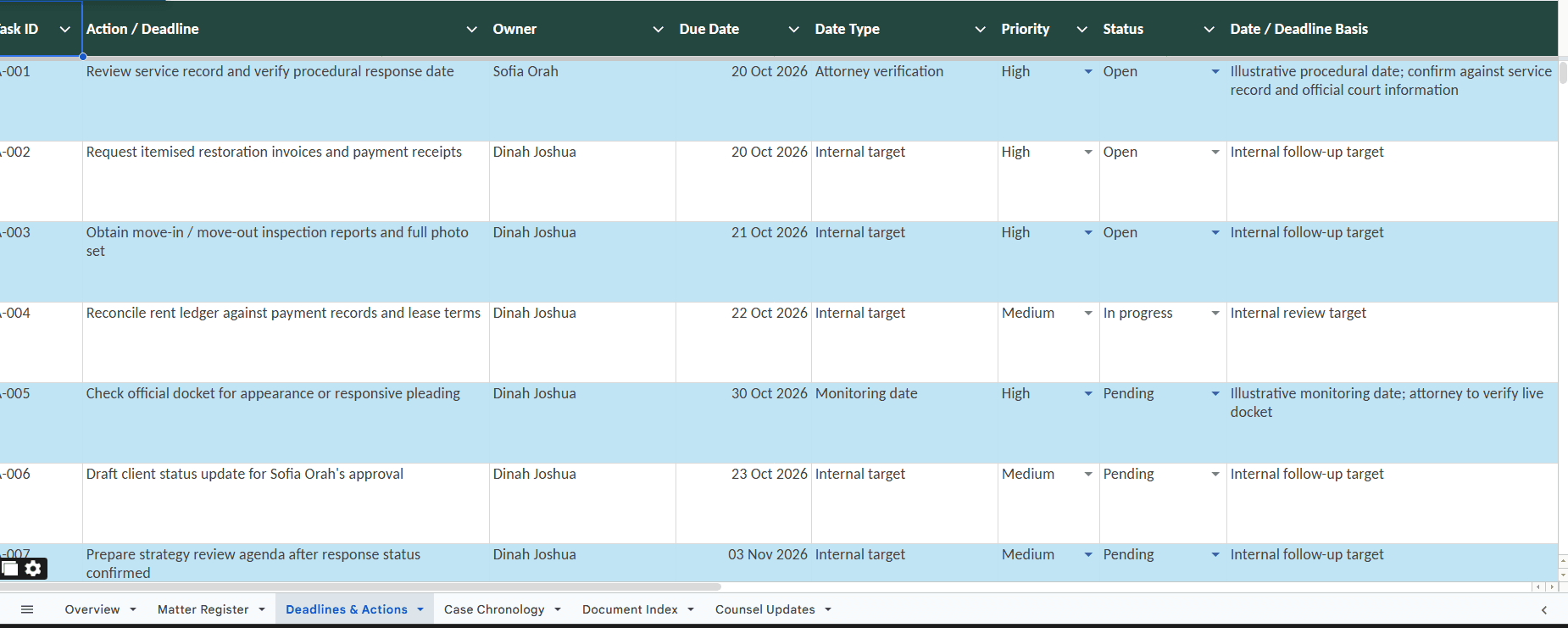The image size is (1568, 628).
Task: Open the Due Date column filter
Action: (x=794, y=30)
